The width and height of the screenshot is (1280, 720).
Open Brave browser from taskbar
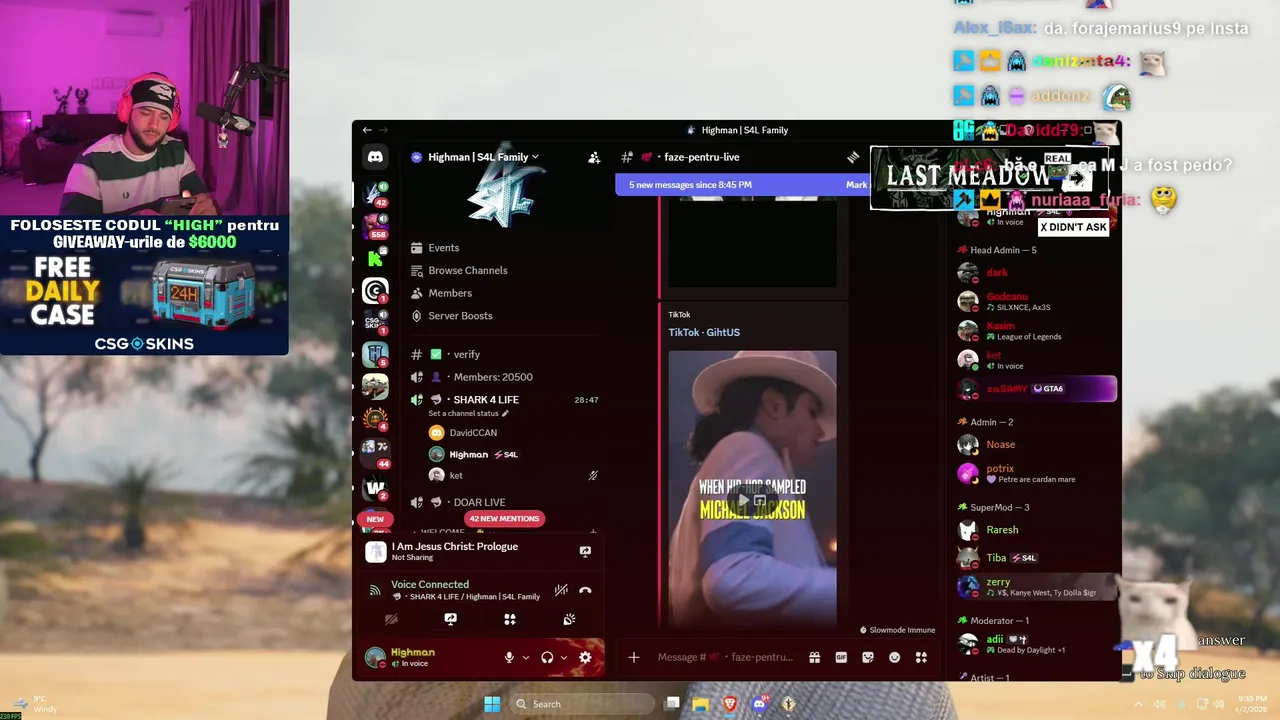729,704
